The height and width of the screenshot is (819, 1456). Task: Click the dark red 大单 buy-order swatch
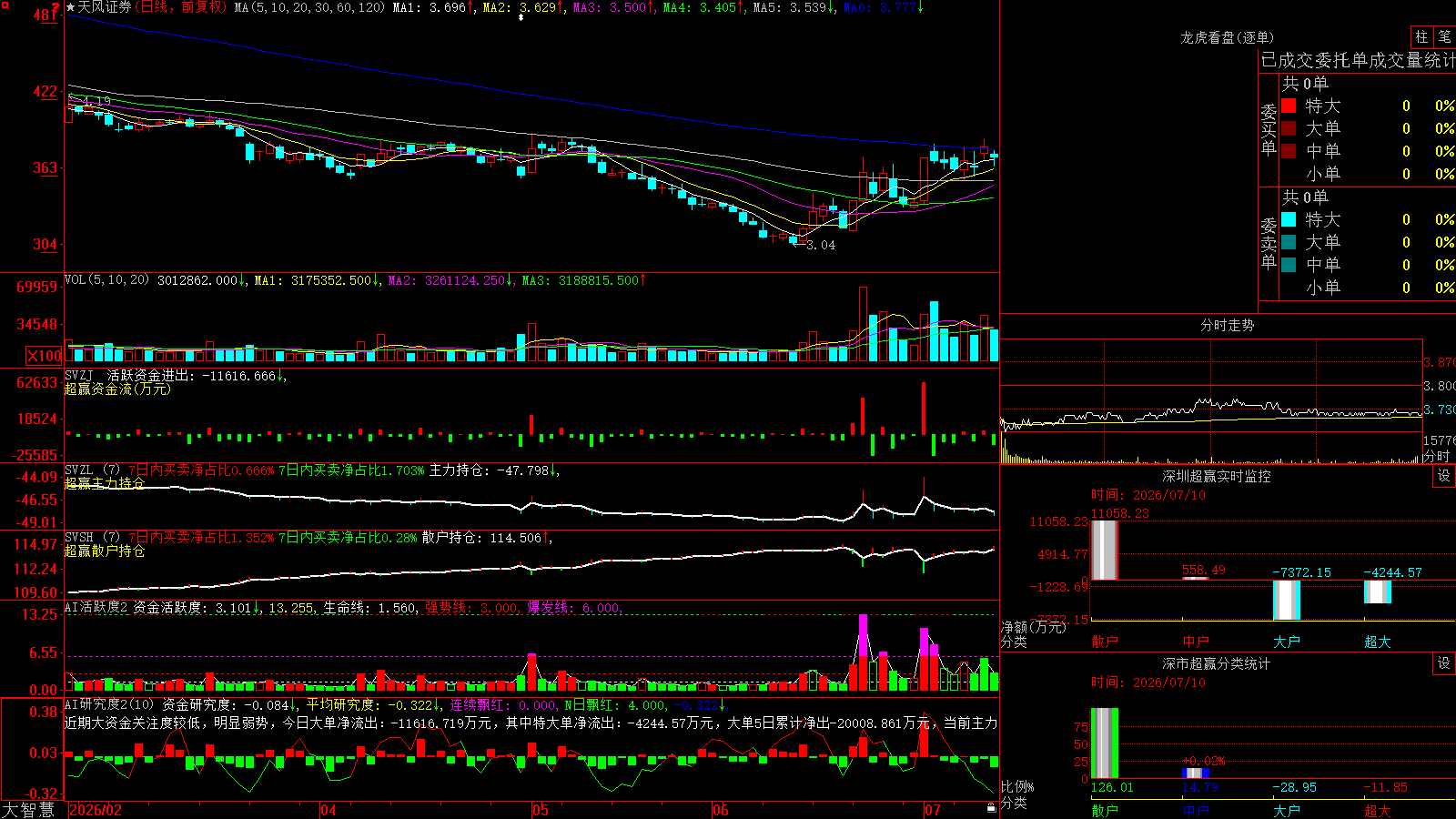click(x=1289, y=128)
